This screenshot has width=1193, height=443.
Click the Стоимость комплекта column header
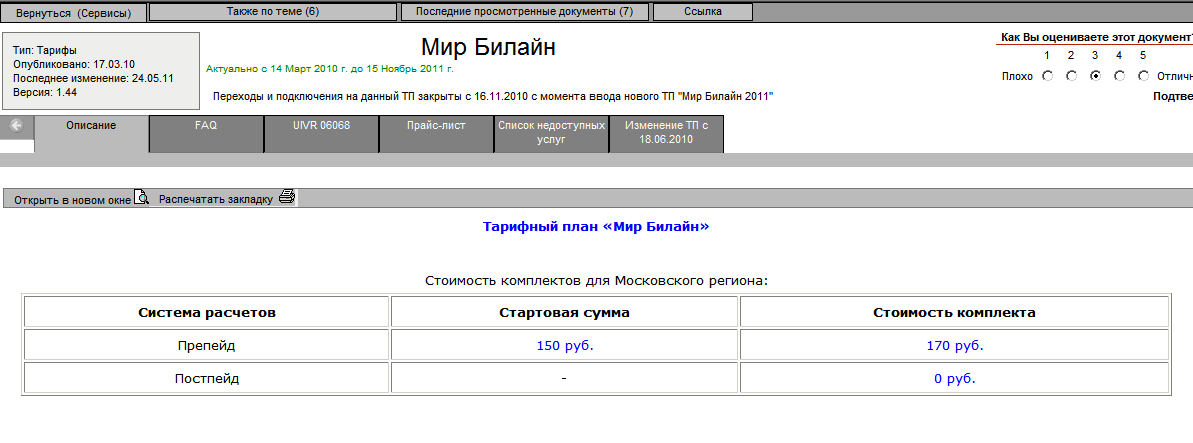955,312
